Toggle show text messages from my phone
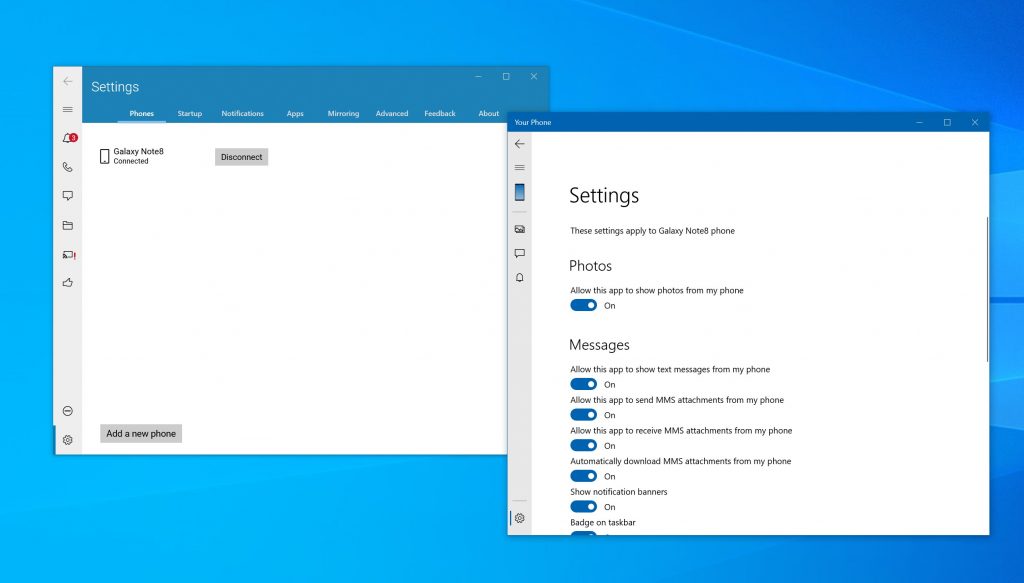1024x583 pixels. (x=583, y=384)
